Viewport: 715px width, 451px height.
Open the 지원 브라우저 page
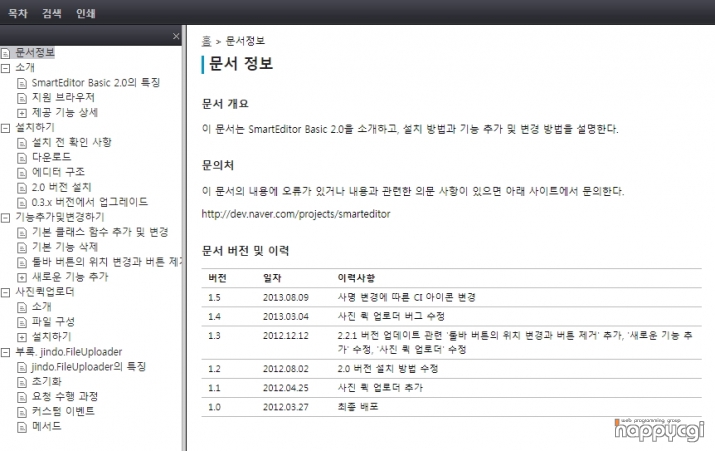(x=63, y=98)
